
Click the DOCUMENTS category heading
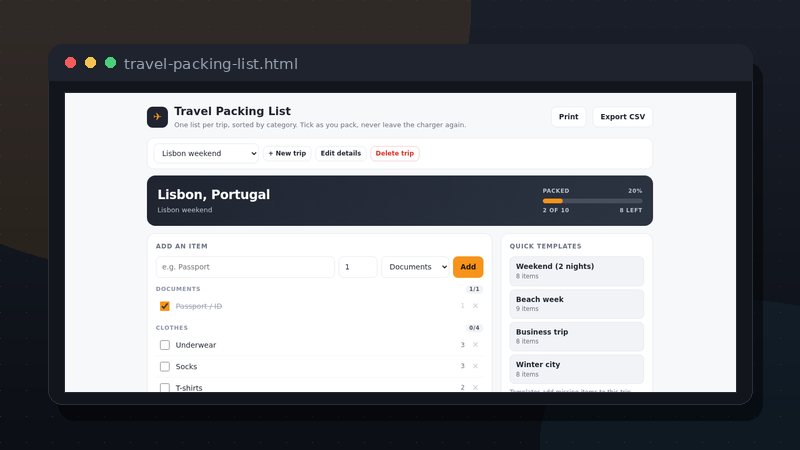[x=178, y=289]
